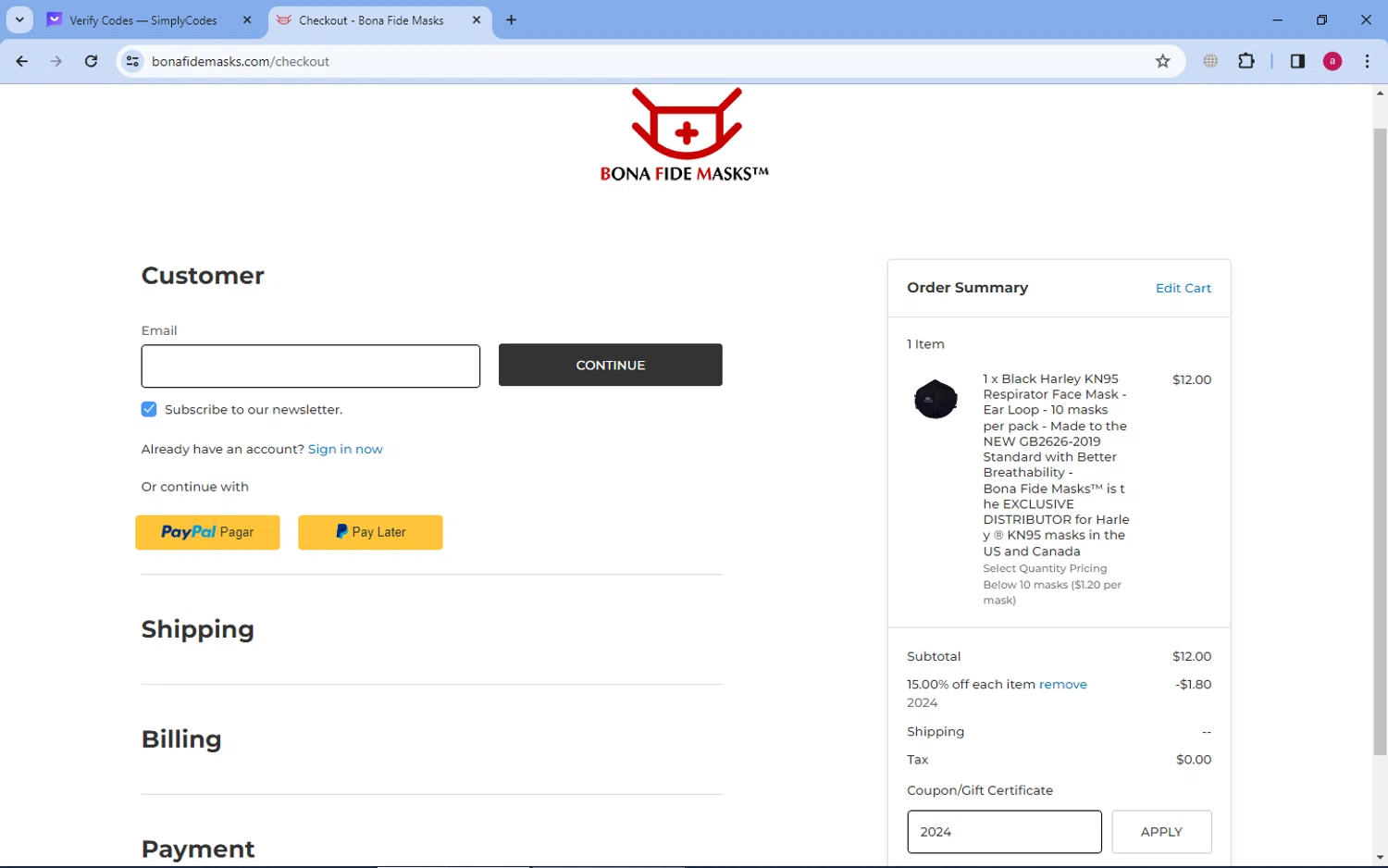The width and height of the screenshot is (1388, 868).
Task: Click the scrollbar down arrow
Action: pos(1380,858)
